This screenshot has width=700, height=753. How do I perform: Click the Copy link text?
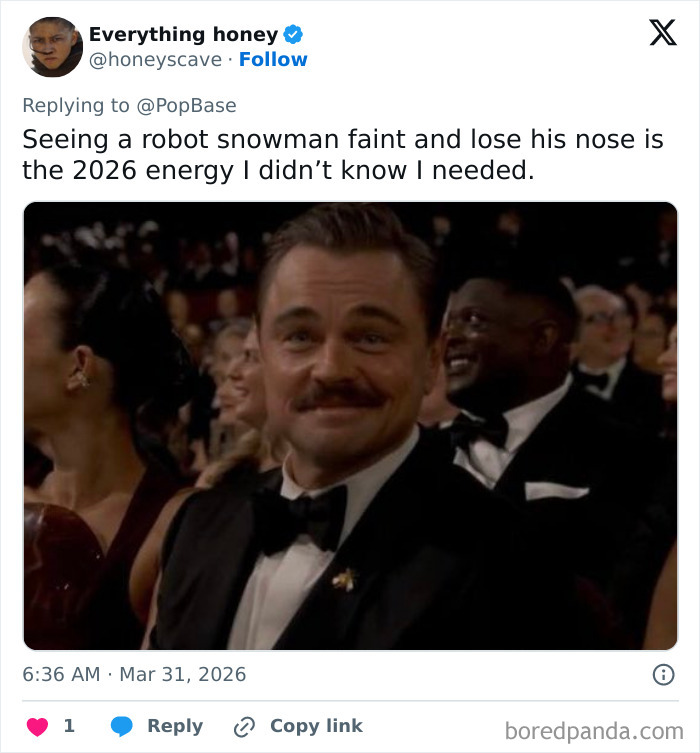click(316, 727)
